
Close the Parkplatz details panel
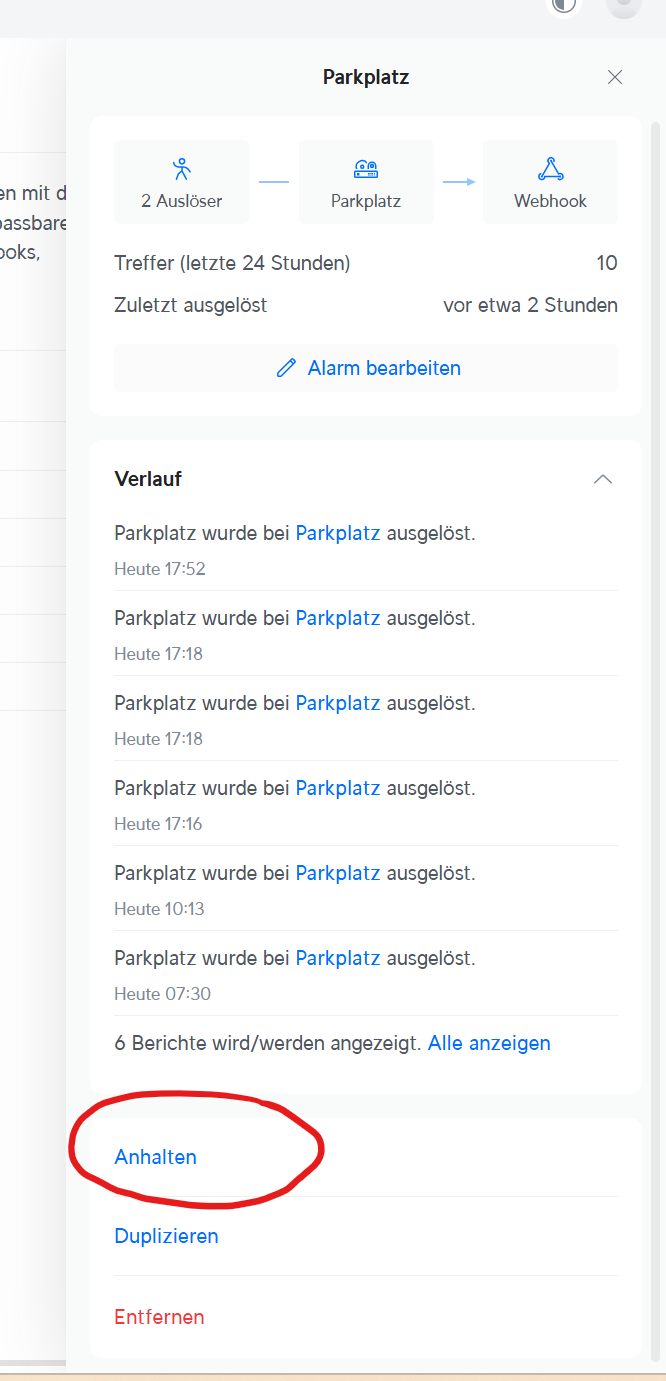[615, 77]
